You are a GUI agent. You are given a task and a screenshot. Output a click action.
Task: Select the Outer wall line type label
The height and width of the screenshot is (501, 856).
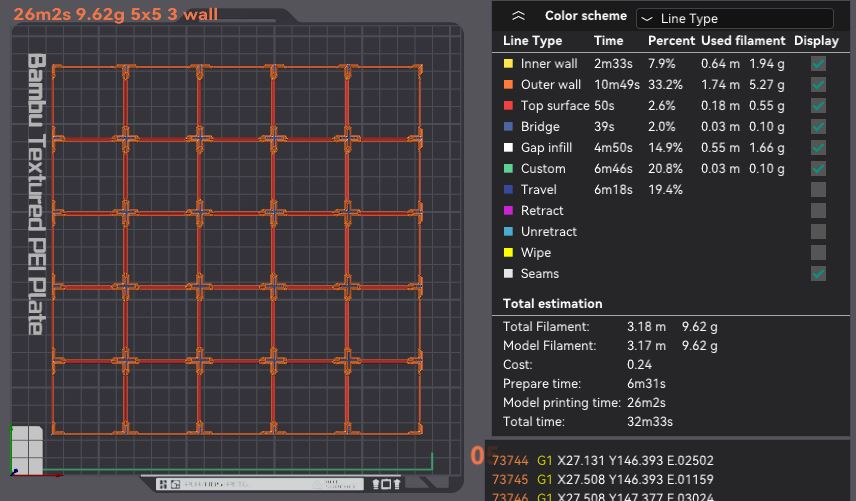point(551,85)
